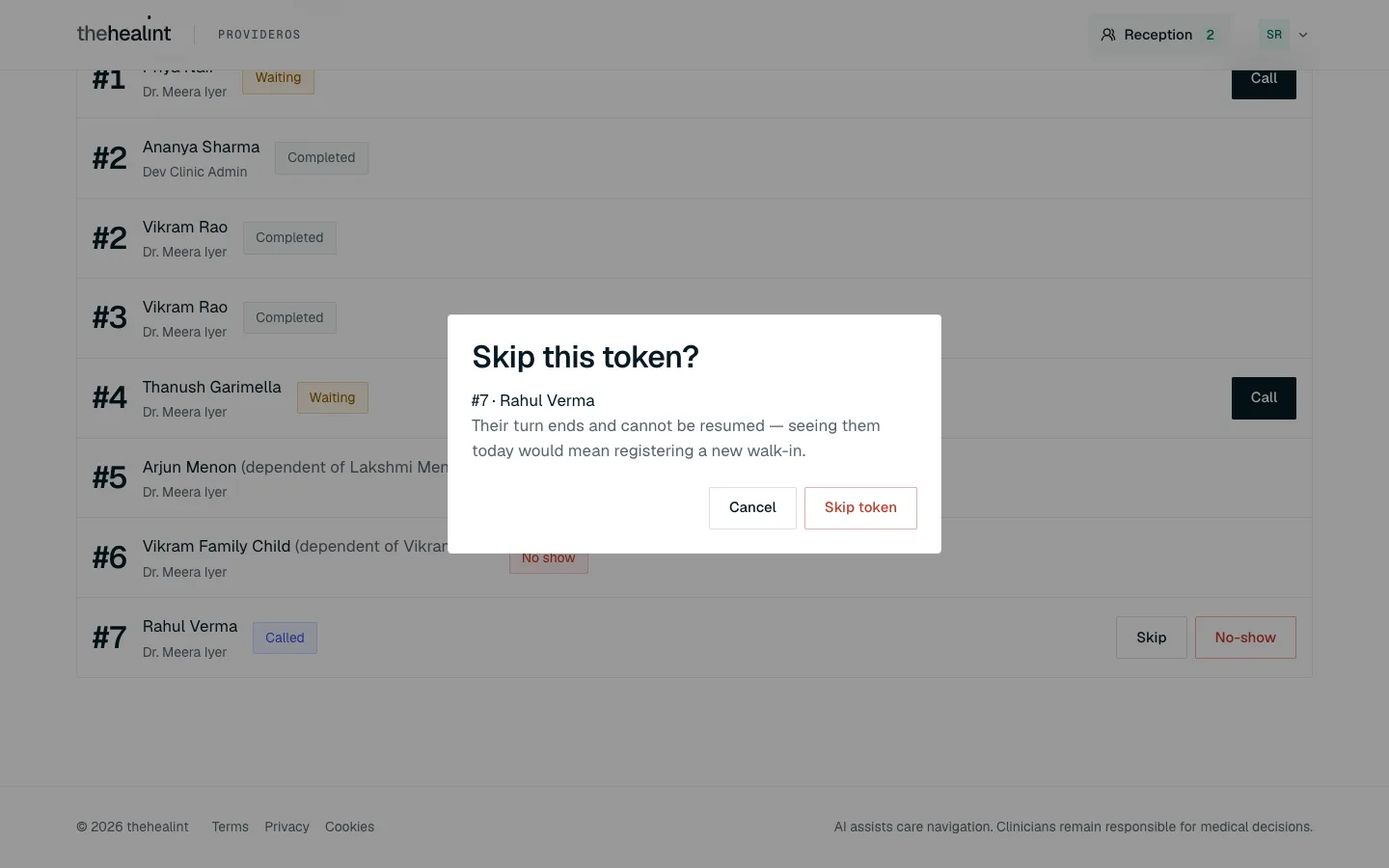Click the Reception people icon
1389x868 pixels.
click(1108, 35)
